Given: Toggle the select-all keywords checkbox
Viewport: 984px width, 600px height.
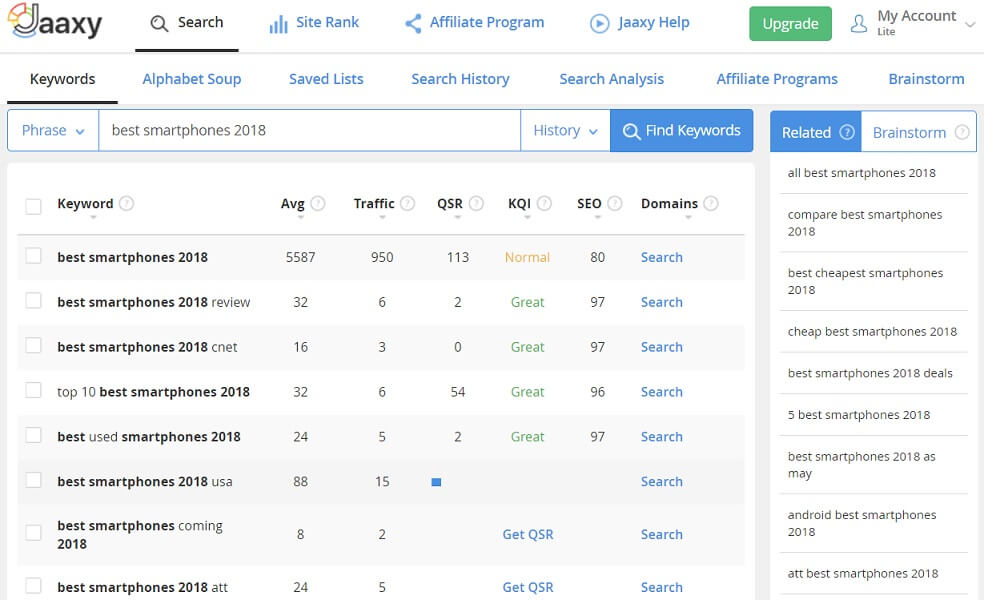Looking at the screenshot, I should pos(33,206).
